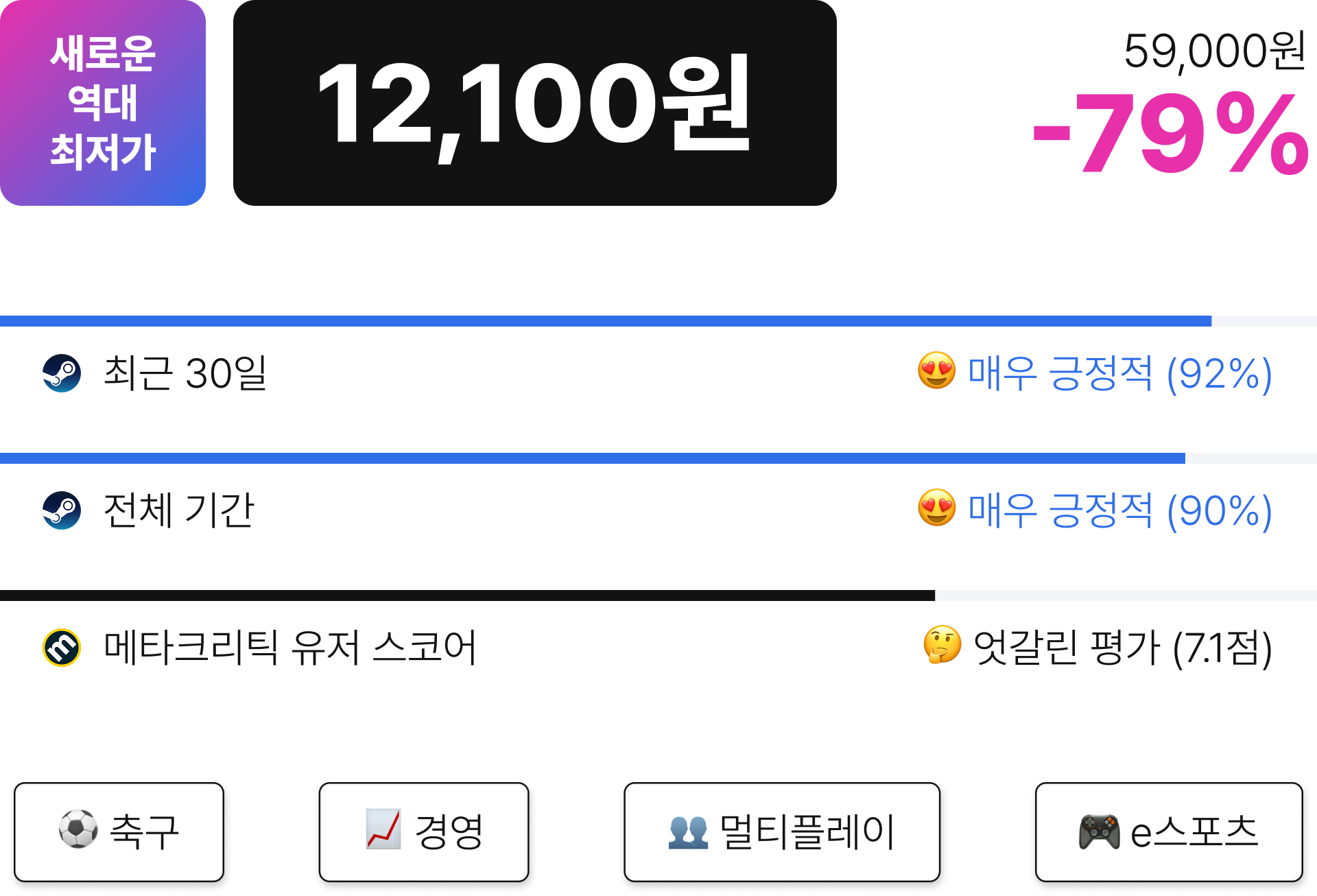Click the gamepad icon in e스포츠 tag

point(1099,831)
